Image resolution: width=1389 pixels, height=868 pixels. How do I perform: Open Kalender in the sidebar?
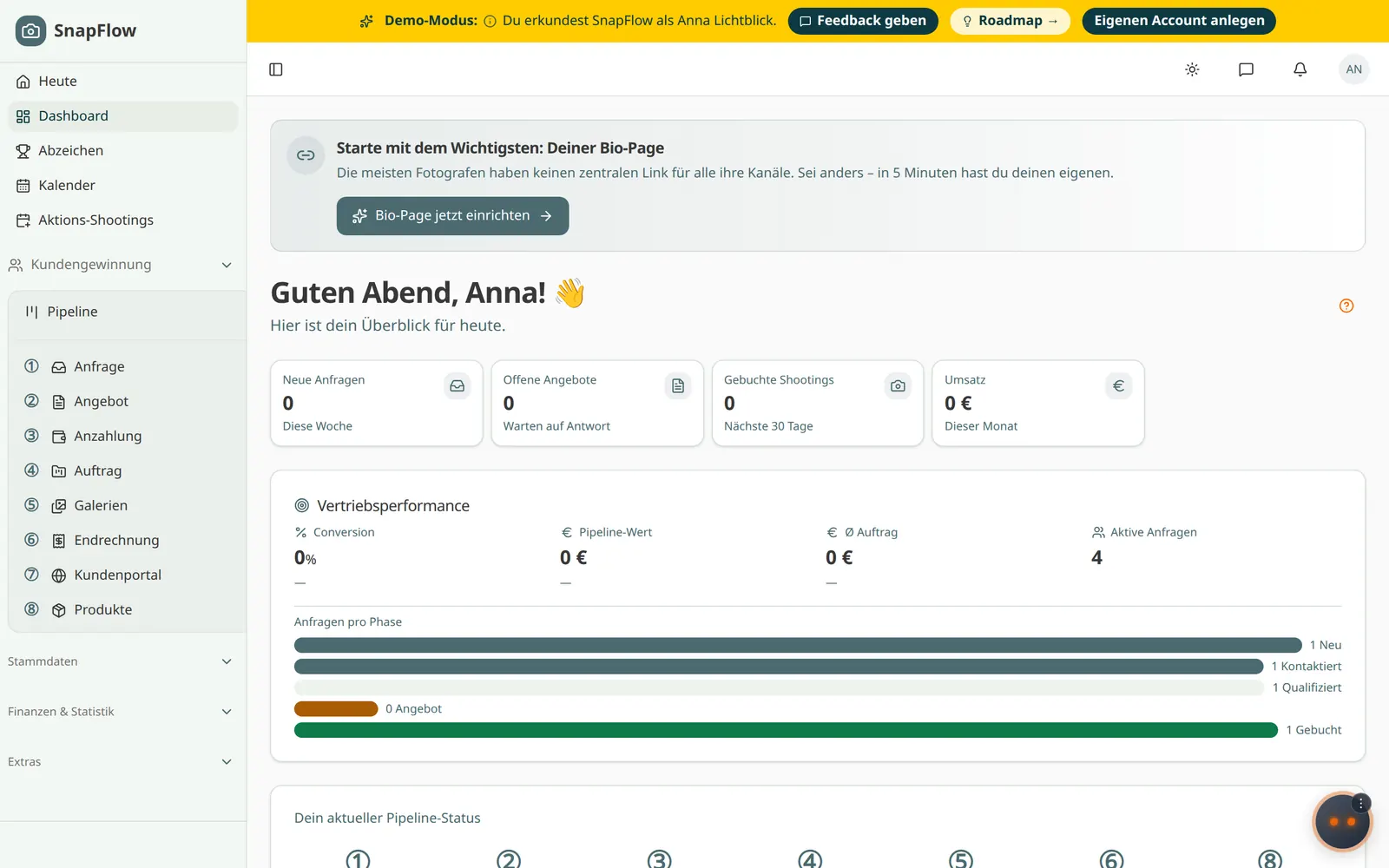coord(122,185)
